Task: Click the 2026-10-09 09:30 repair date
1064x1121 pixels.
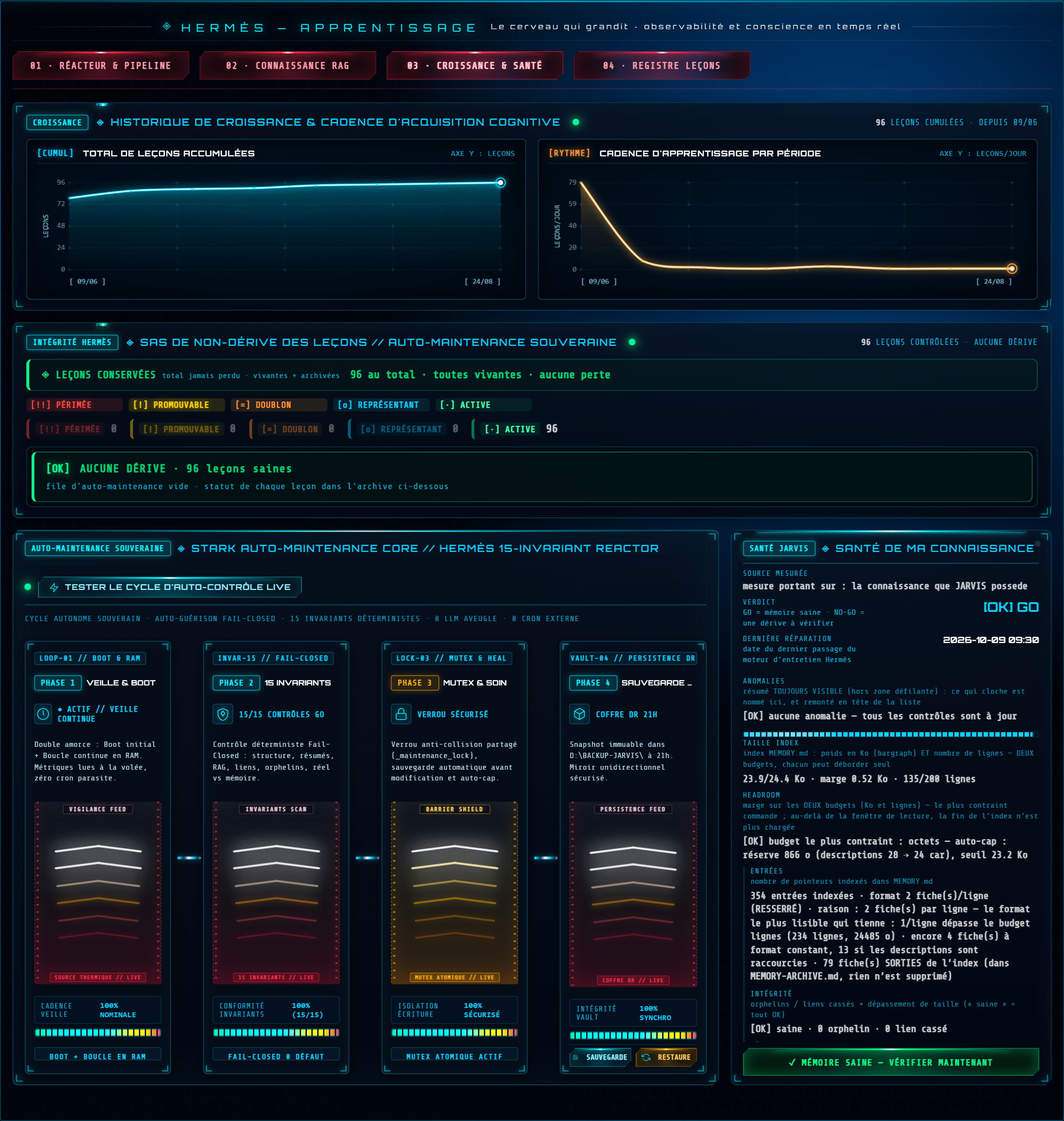Action: 991,640
